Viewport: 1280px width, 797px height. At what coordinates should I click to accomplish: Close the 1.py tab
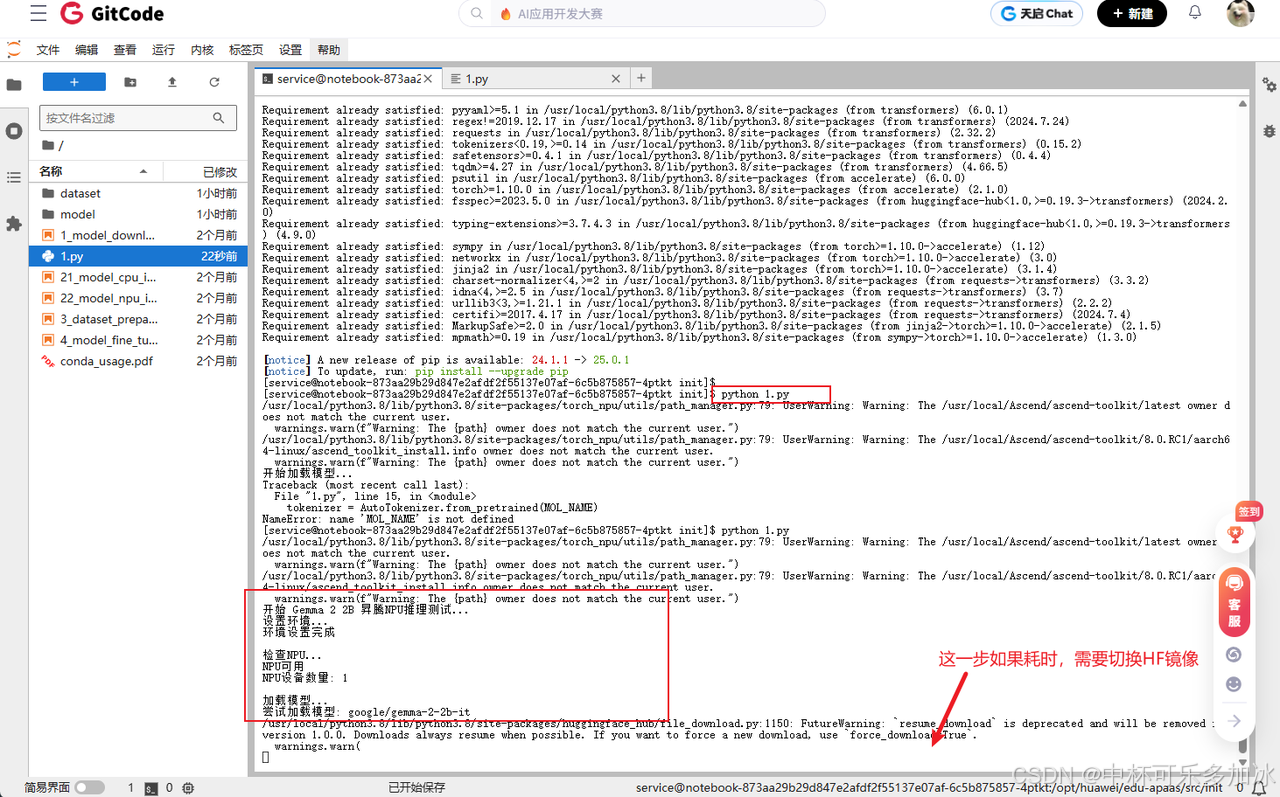click(x=616, y=78)
